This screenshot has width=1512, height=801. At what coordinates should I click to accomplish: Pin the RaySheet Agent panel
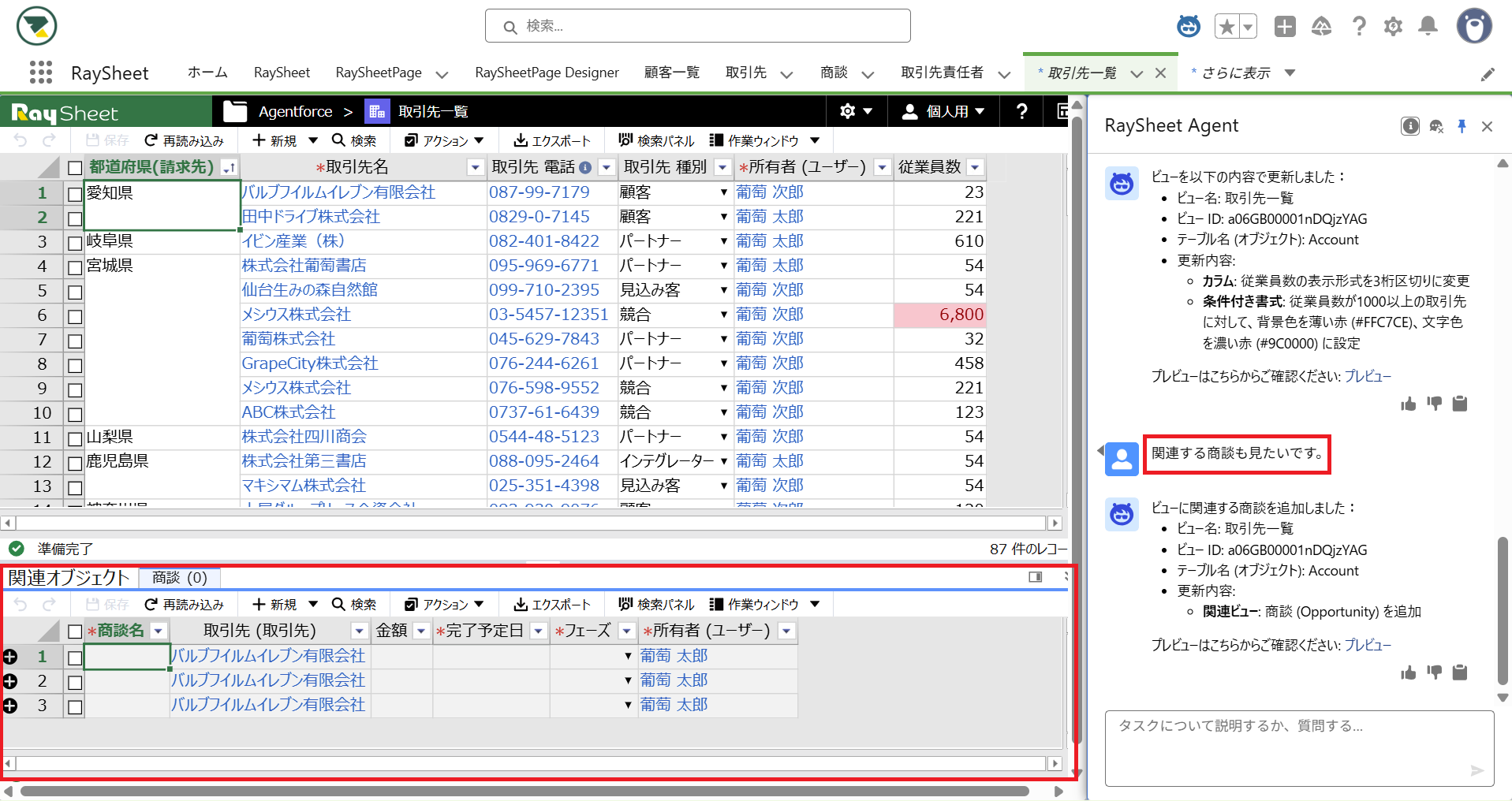(1462, 126)
